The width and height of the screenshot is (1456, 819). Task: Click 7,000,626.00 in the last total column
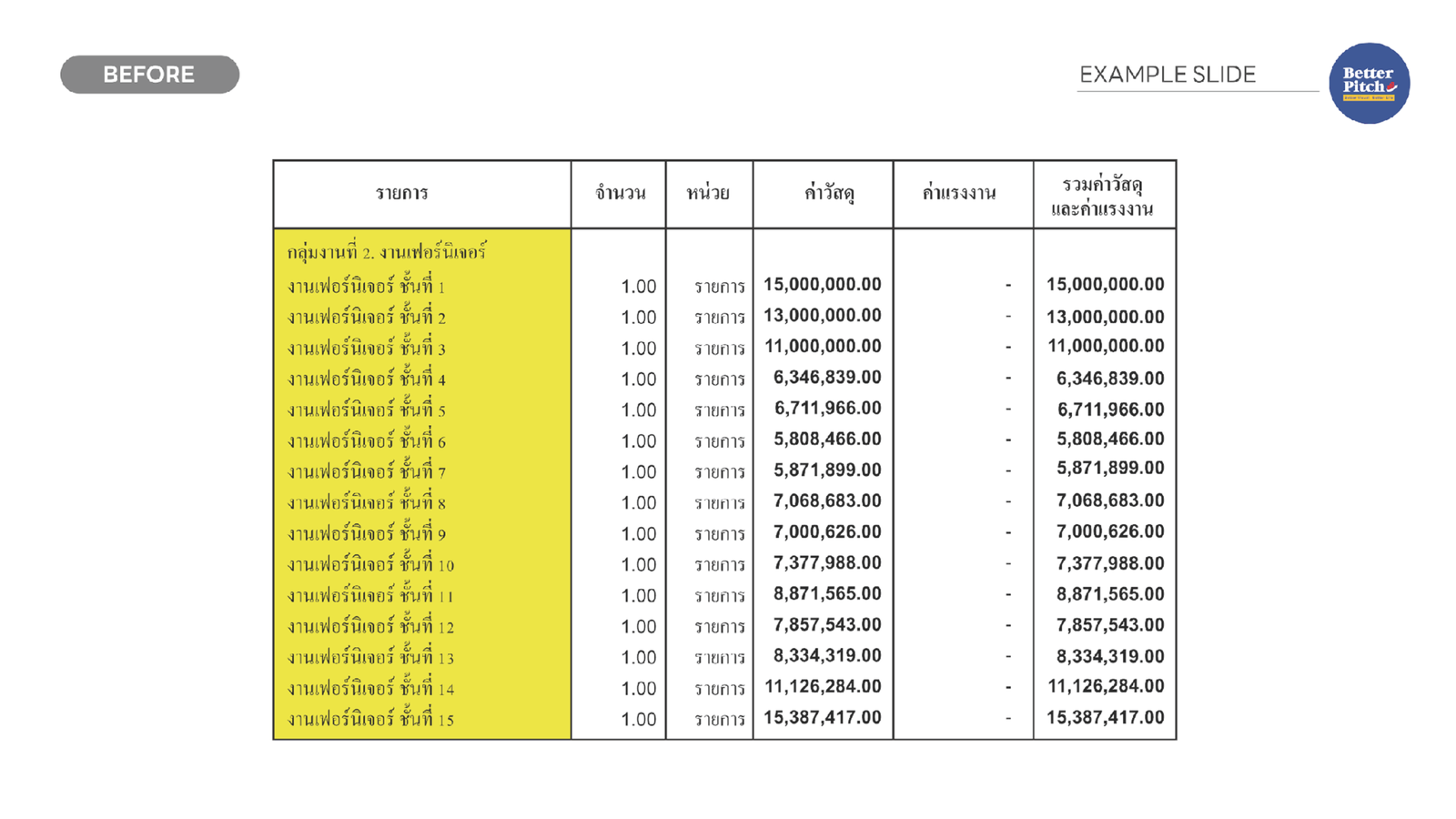pyautogui.click(x=1110, y=532)
